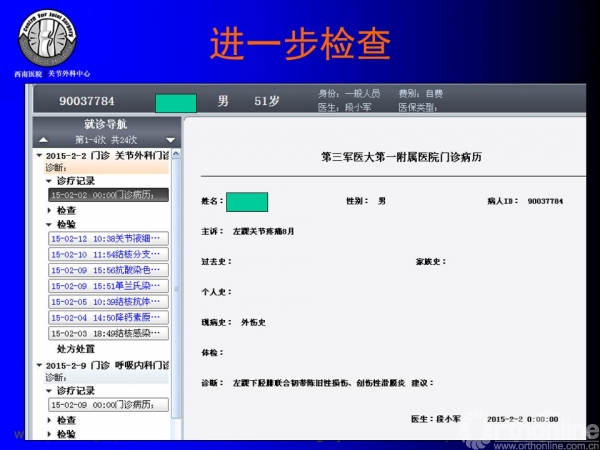The height and width of the screenshot is (450, 600).
Task: Open the 15-02-12 10:38 关节液细 lab result
Action: click(109, 240)
